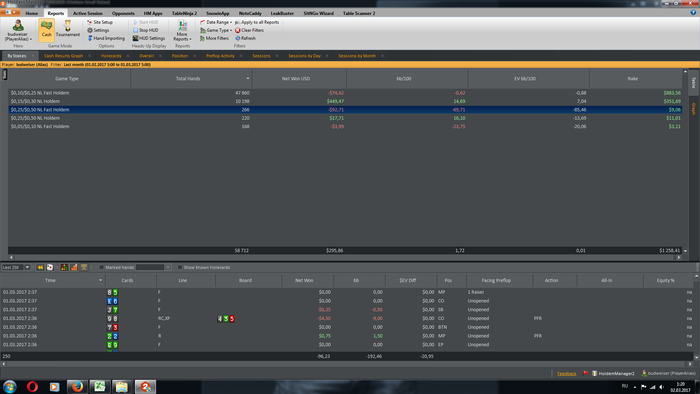This screenshot has width=700, height=394.
Task: Switch to Sessions by Day report tab
Action: pos(304,56)
